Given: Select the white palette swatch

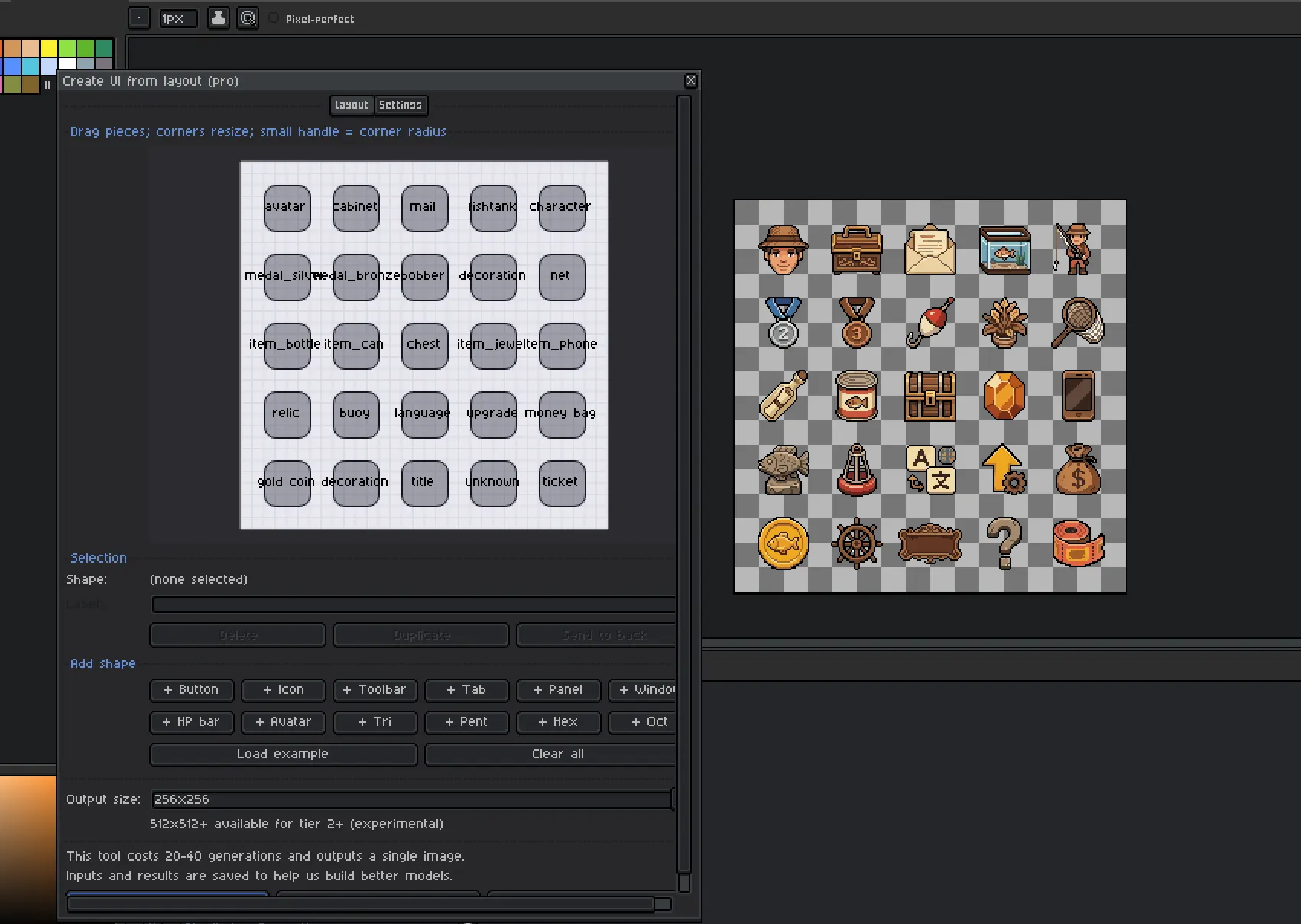Looking at the screenshot, I should 67,65.
